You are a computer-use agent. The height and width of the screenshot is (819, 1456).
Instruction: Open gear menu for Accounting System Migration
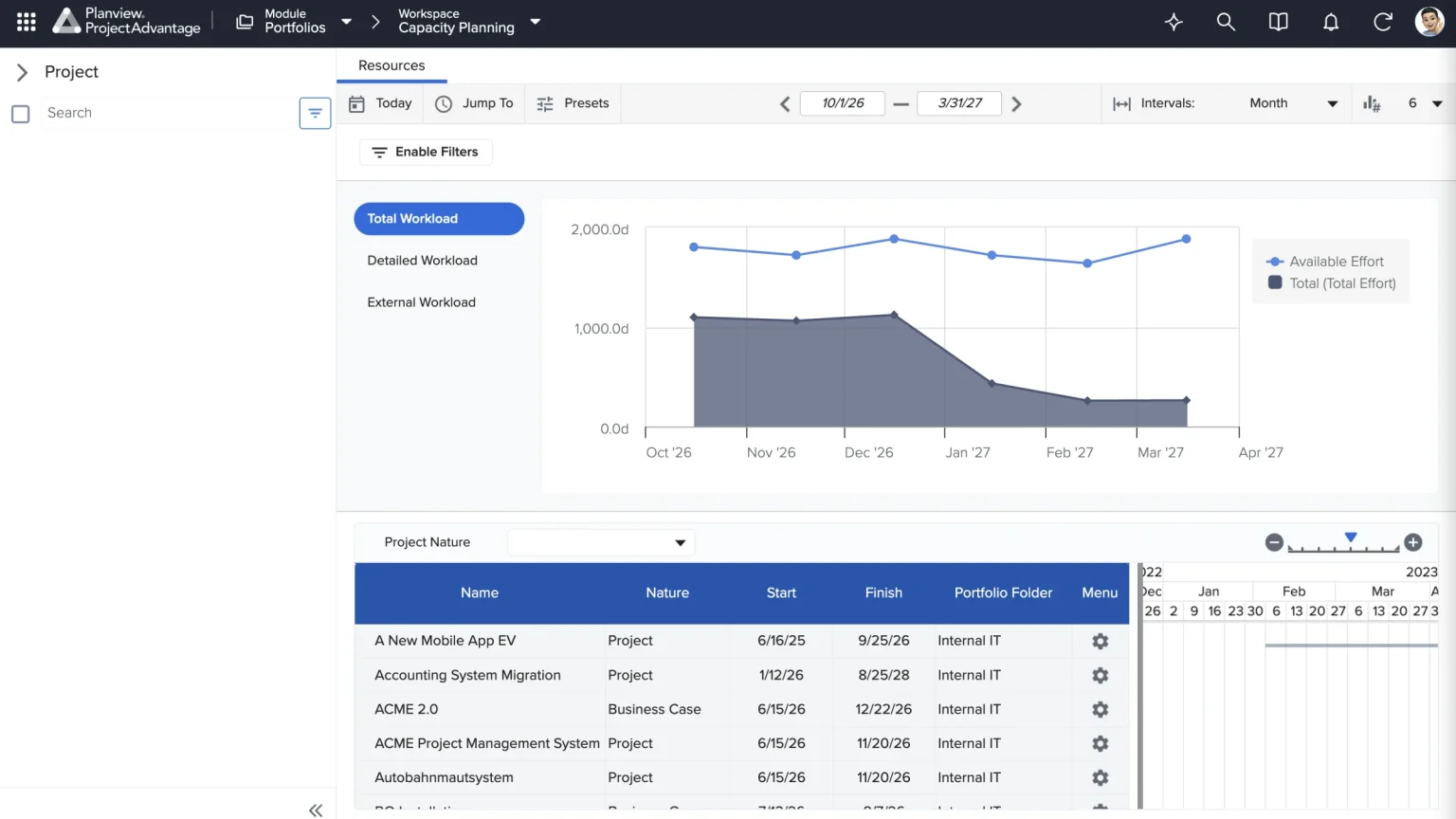pyautogui.click(x=1100, y=676)
